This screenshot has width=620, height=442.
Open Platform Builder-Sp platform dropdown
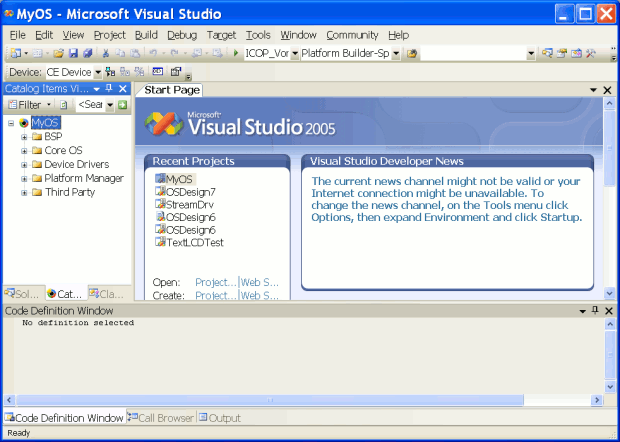point(396,53)
